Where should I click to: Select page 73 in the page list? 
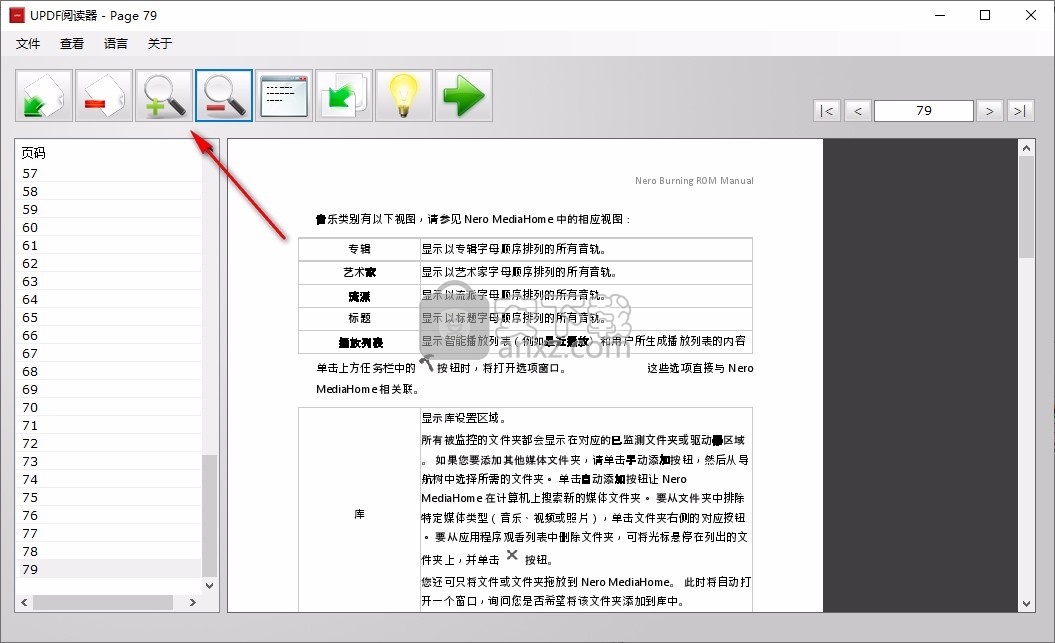[108, 461]
